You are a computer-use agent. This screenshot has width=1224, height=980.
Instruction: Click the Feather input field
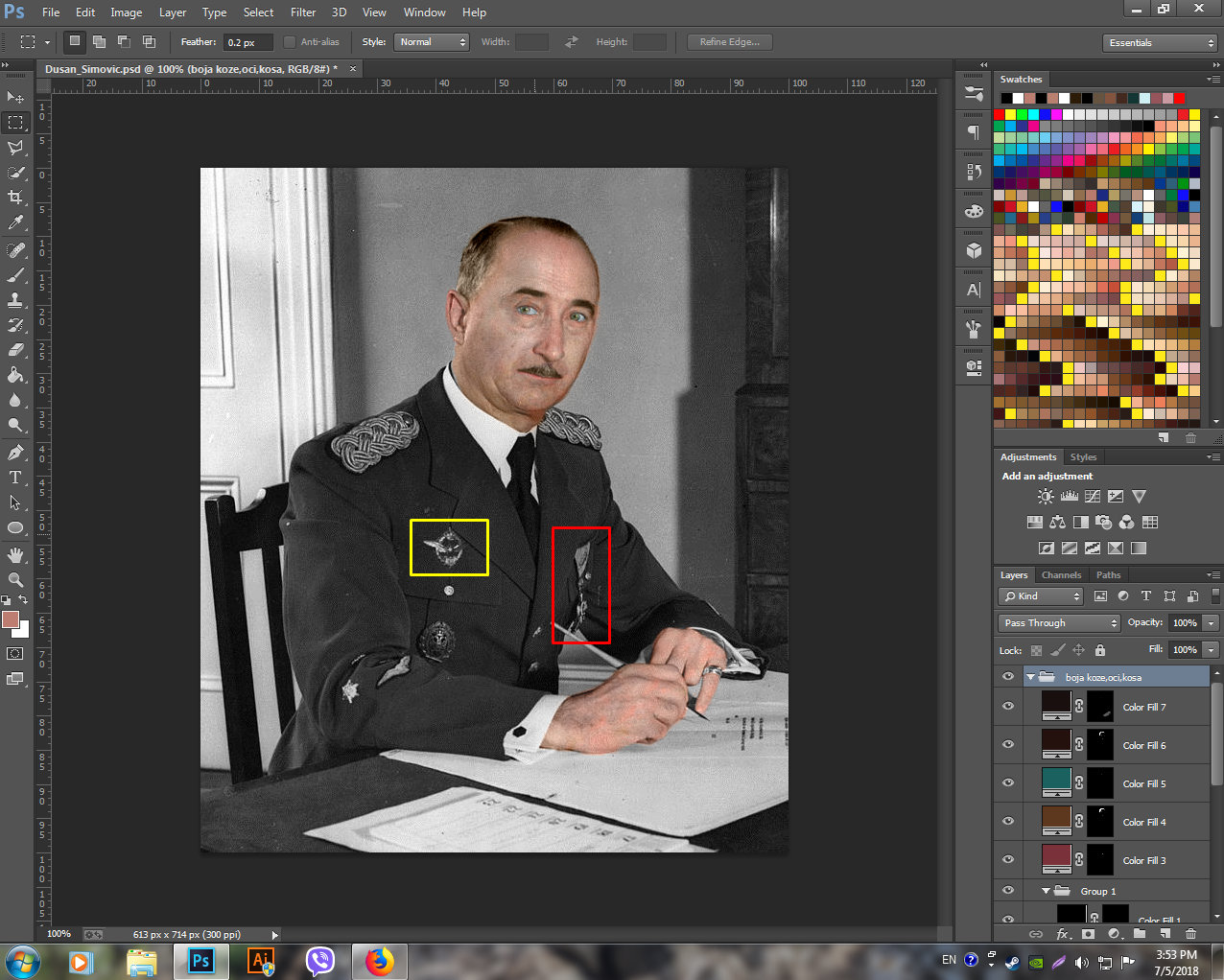[x=247, y=42]
